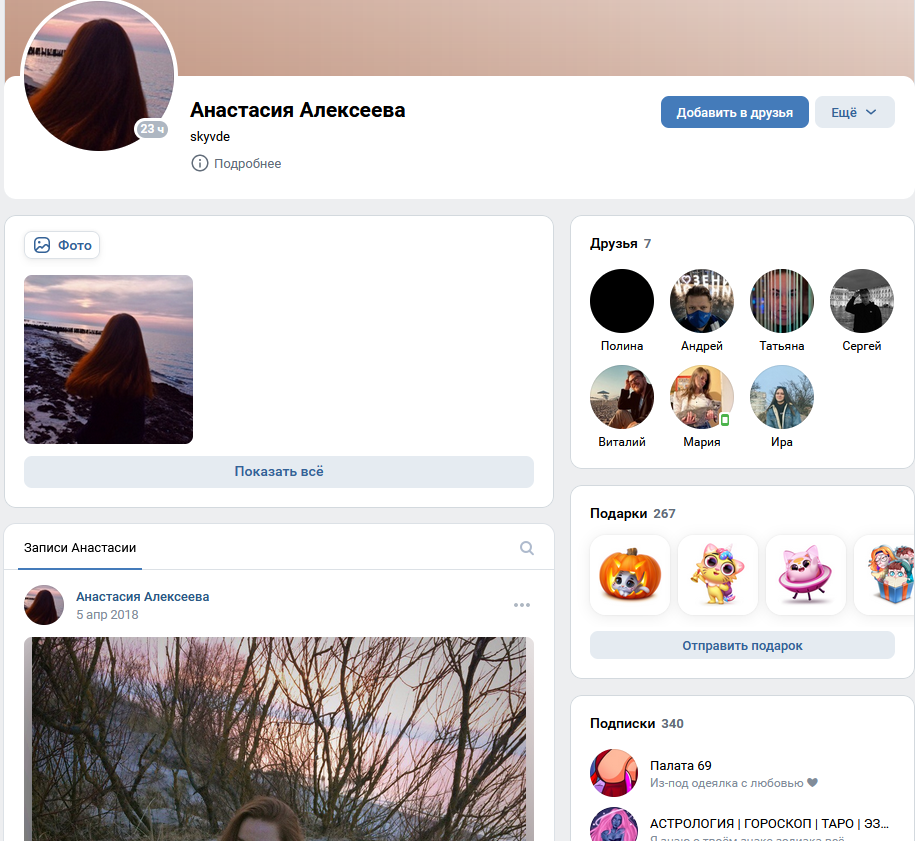
Task: Open the post date 5 апр 2018
Action: click(x=107, y=615)
